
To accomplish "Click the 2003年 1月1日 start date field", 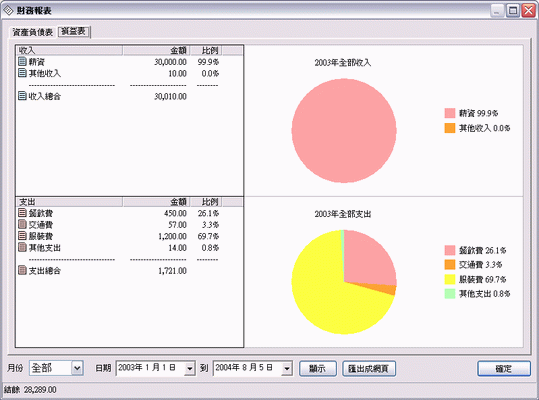I will point(151,369).
